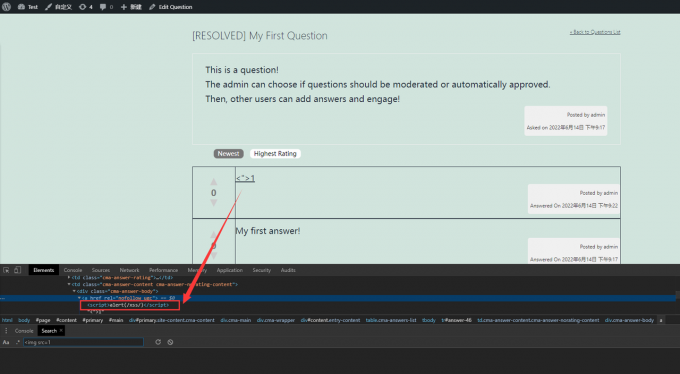Click Edit Question in admin bar

170,7
